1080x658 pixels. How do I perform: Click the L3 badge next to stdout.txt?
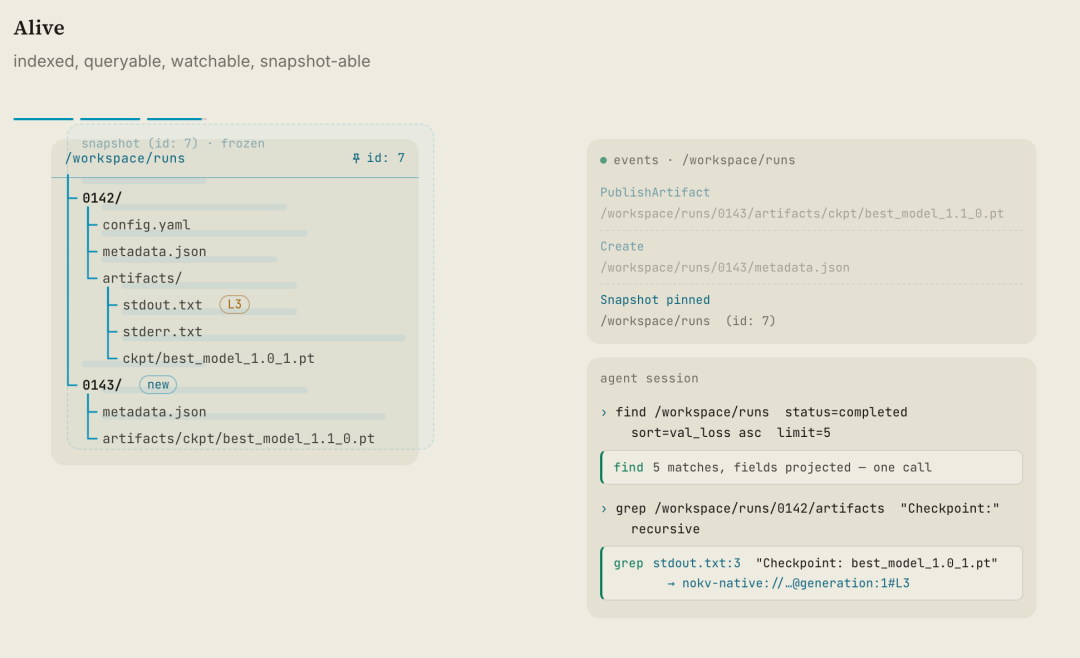234,305
